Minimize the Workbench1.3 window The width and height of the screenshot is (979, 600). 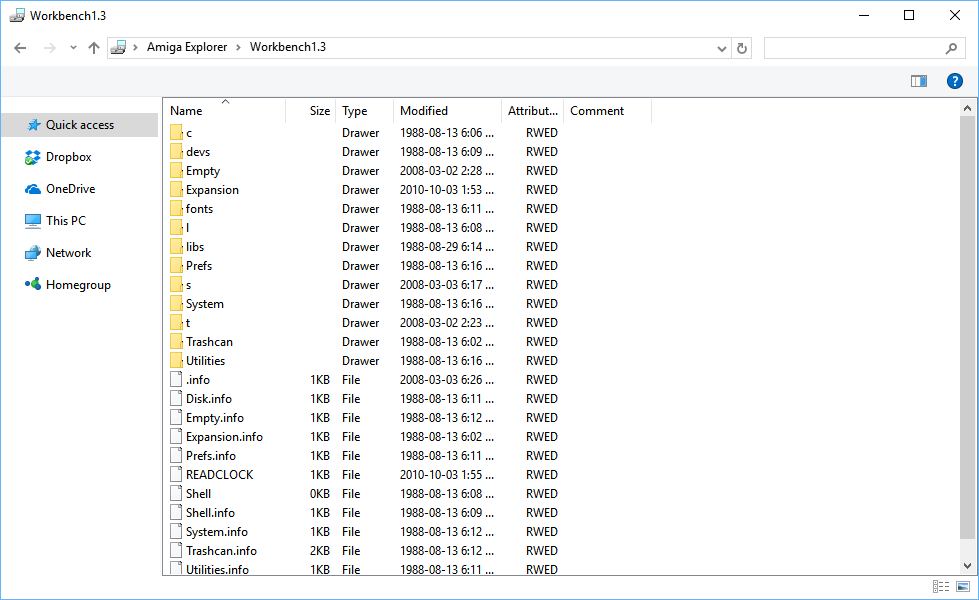(x=864, y=16)
